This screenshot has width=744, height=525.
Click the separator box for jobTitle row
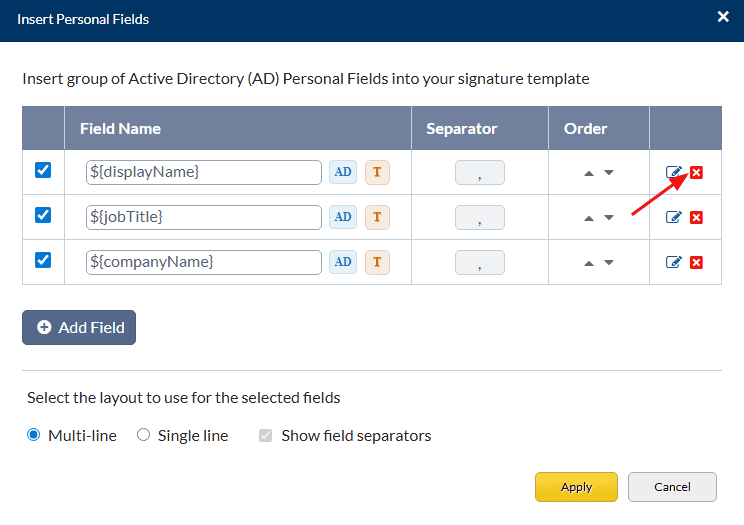click(x=480, y=217)
